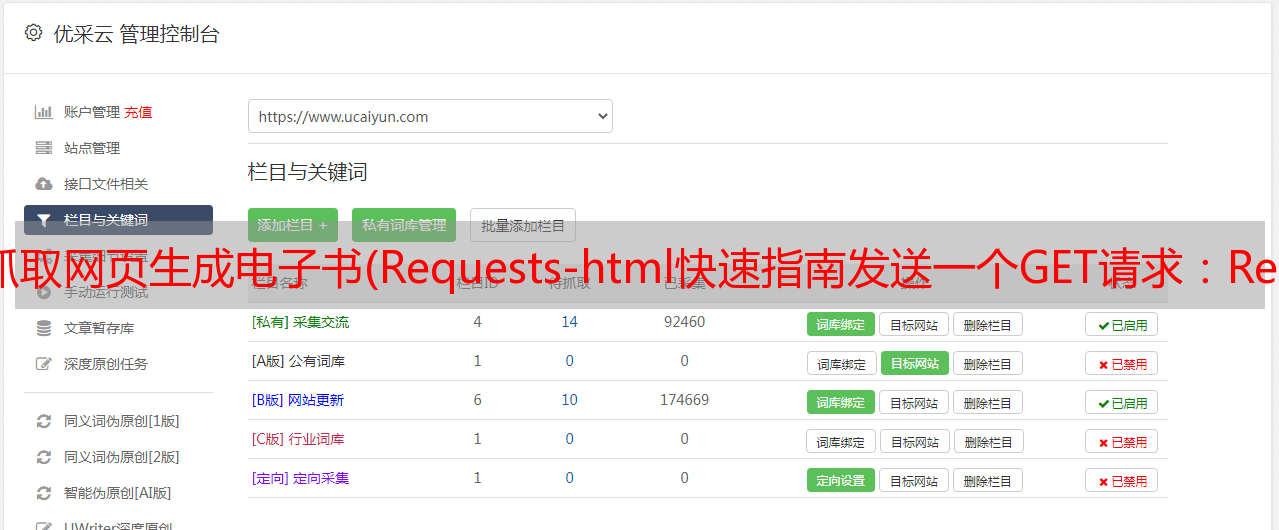Click the edit icon for 深度原创任务

pyautogui.click(x=43, y=364)
